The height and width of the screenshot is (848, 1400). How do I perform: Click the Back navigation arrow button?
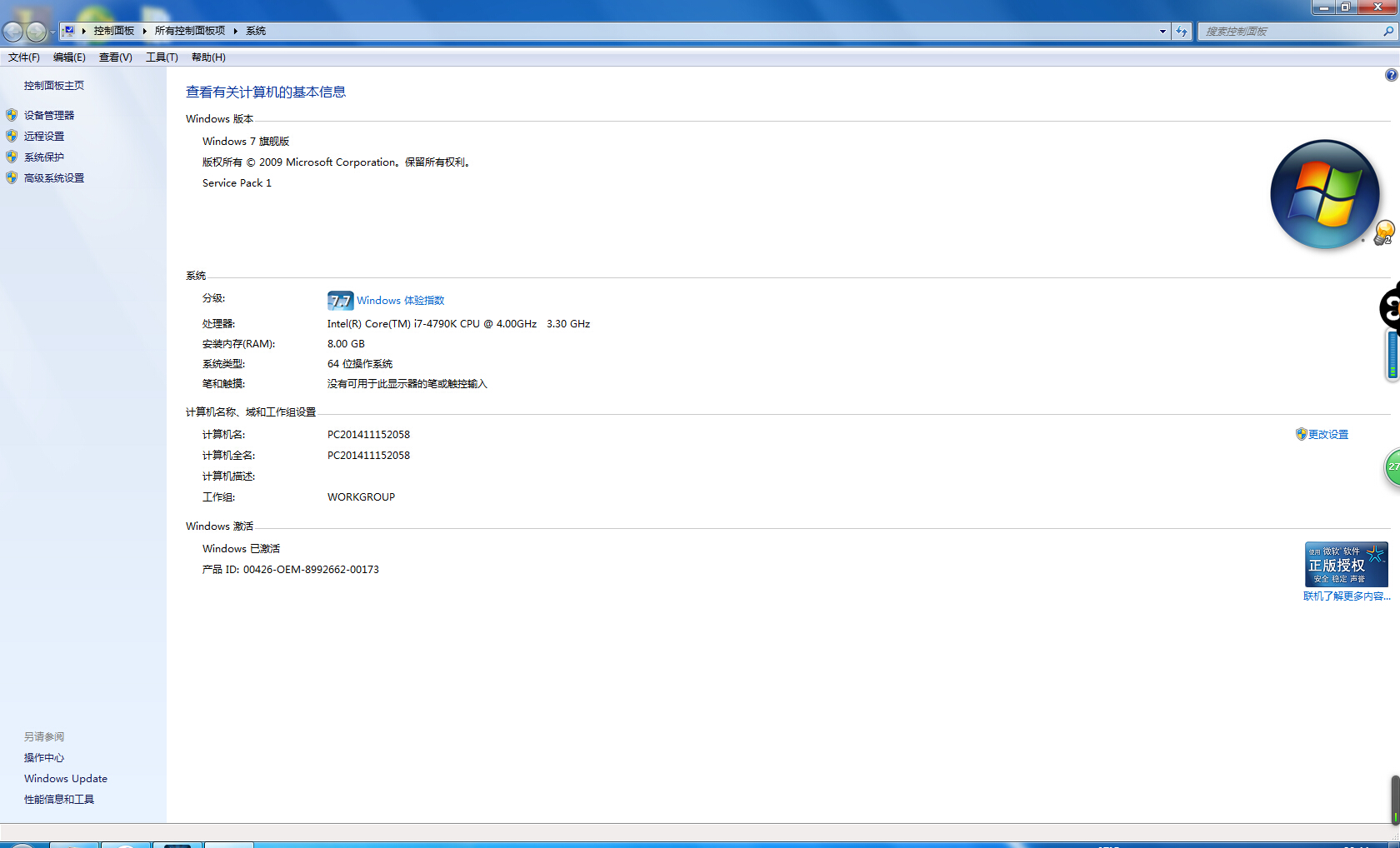coord(13,32)
